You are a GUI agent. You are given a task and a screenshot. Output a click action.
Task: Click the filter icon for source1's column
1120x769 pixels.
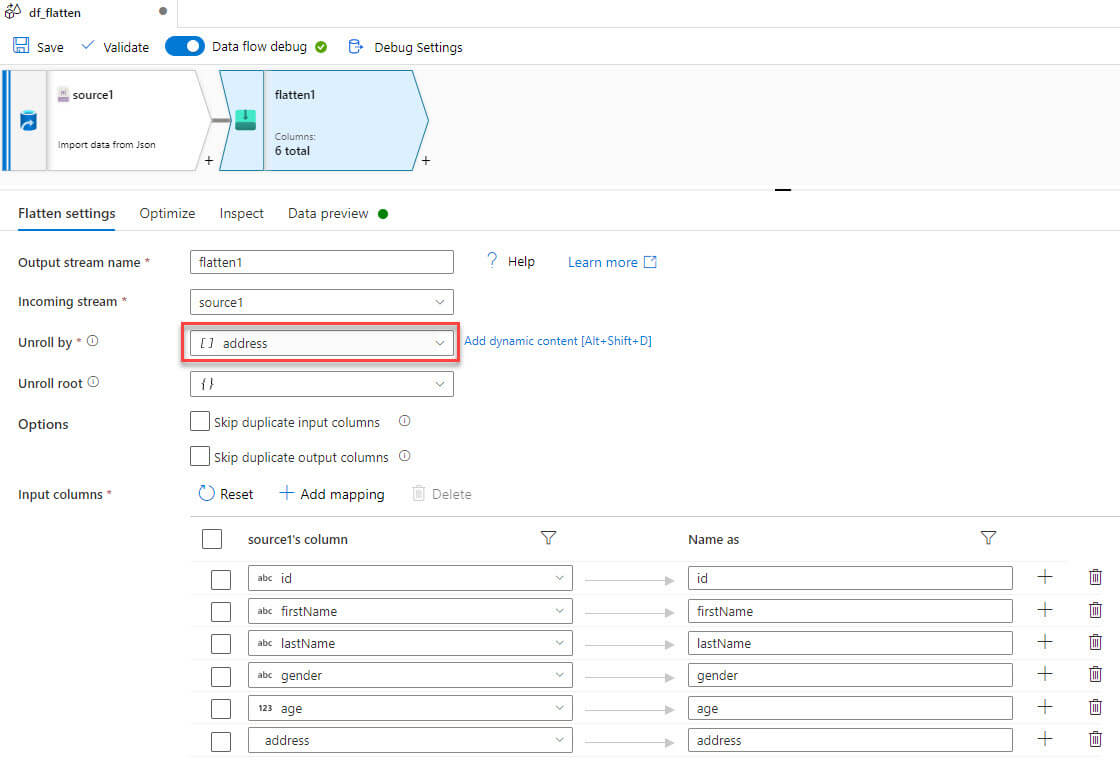548,538
